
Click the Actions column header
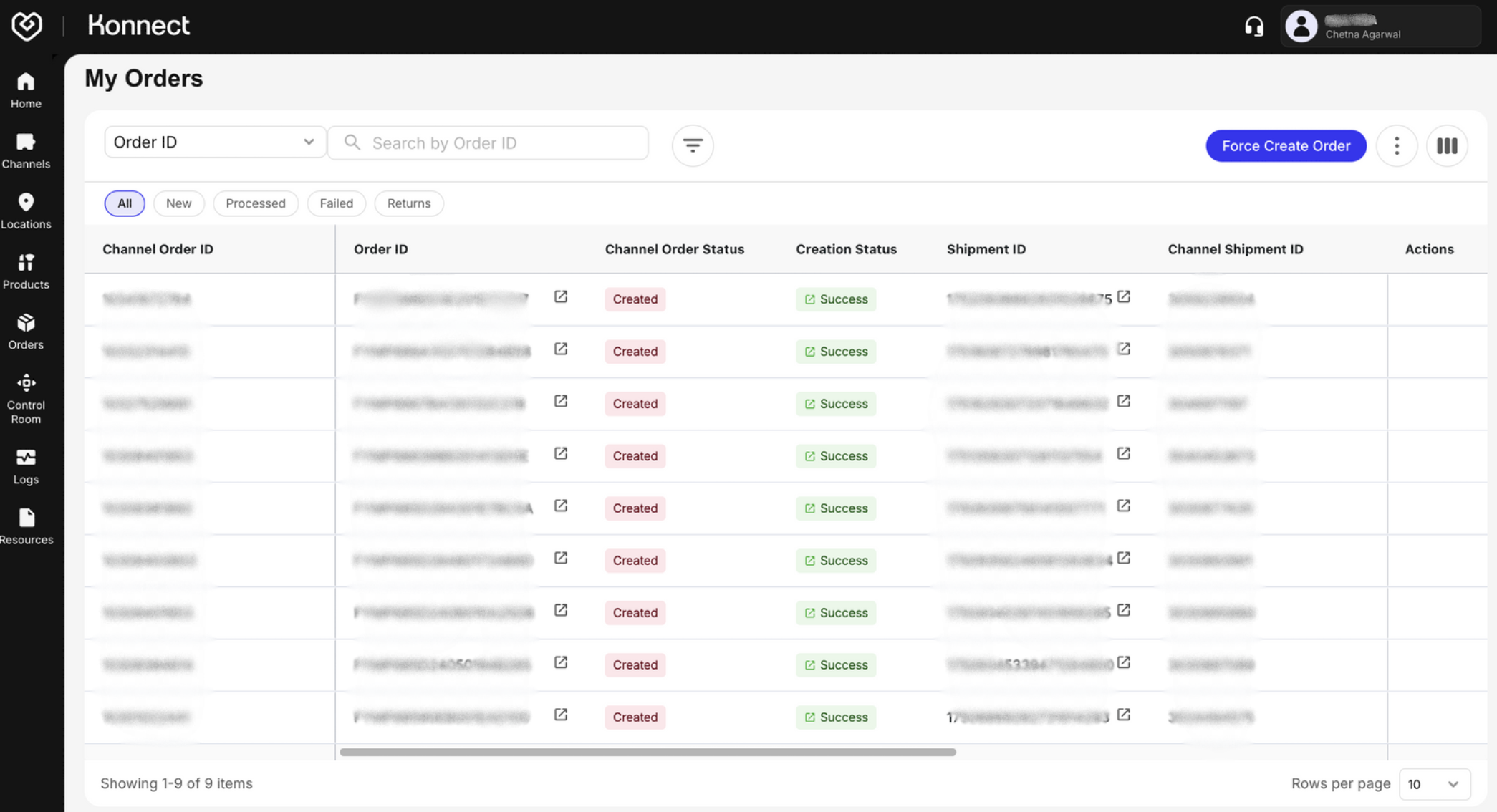click(1429, 249)
